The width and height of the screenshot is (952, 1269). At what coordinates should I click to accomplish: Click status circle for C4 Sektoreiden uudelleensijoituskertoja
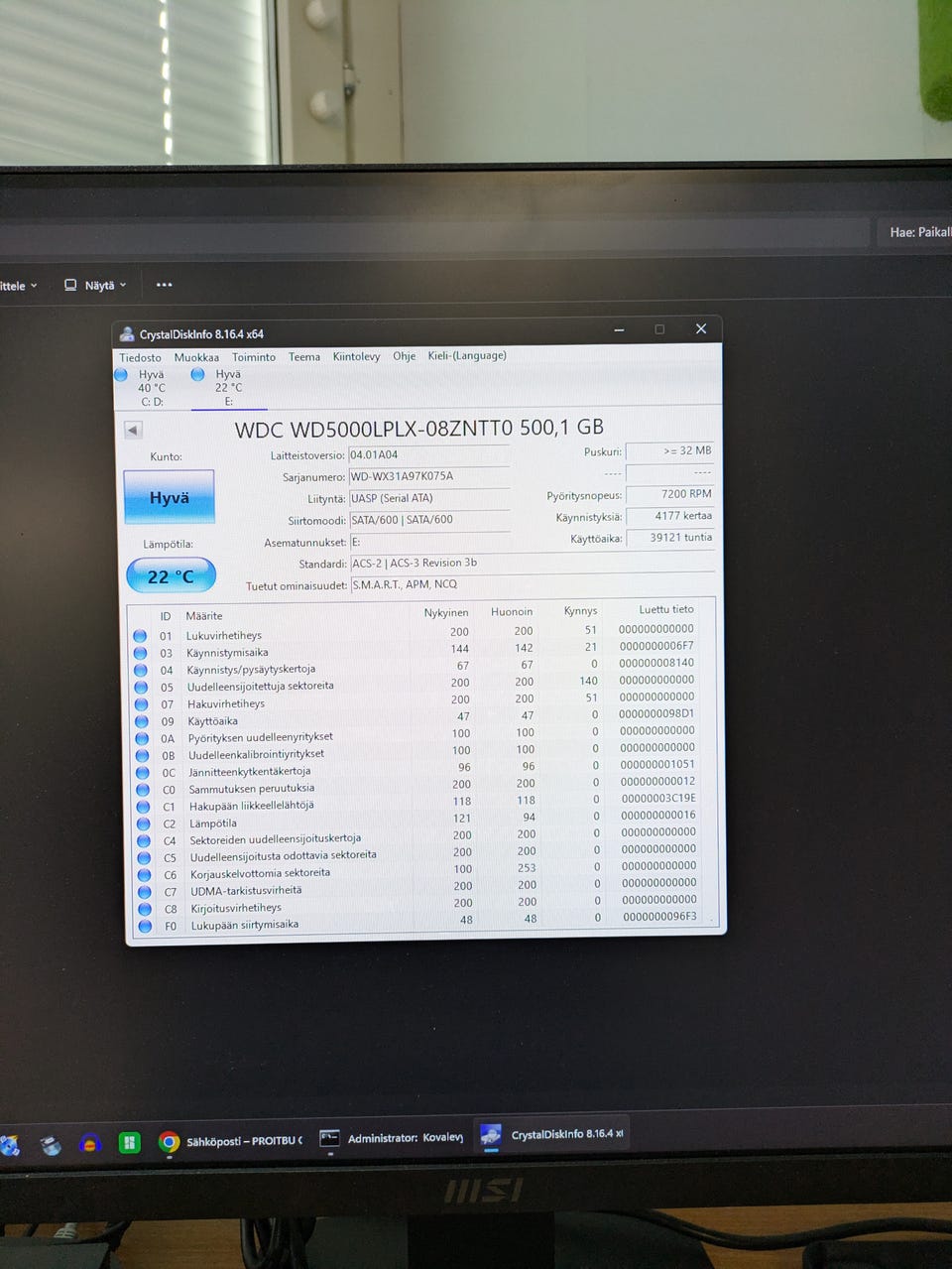[x=144, y=840]
